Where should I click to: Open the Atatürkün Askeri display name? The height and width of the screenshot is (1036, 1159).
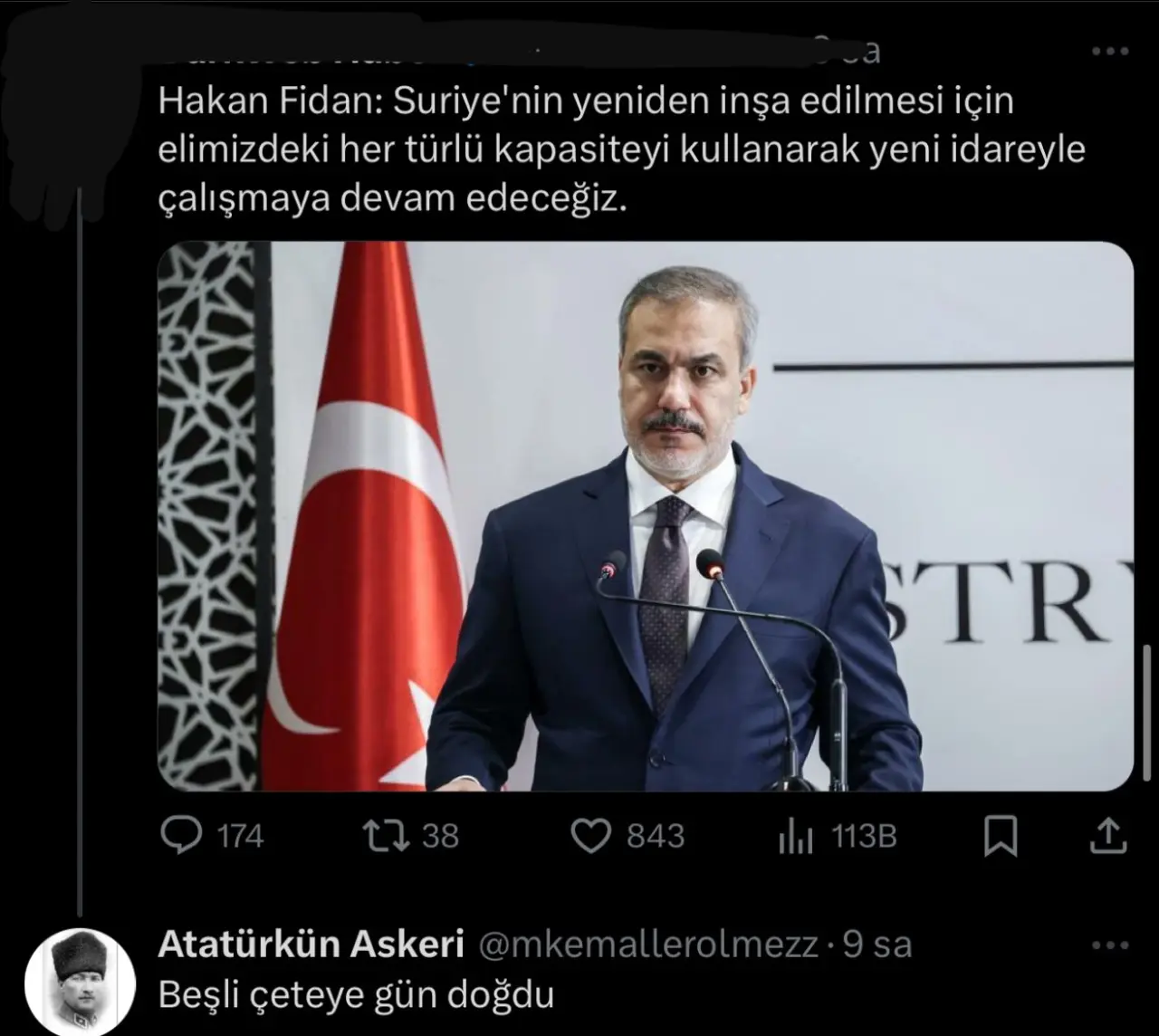coord(311,945)
